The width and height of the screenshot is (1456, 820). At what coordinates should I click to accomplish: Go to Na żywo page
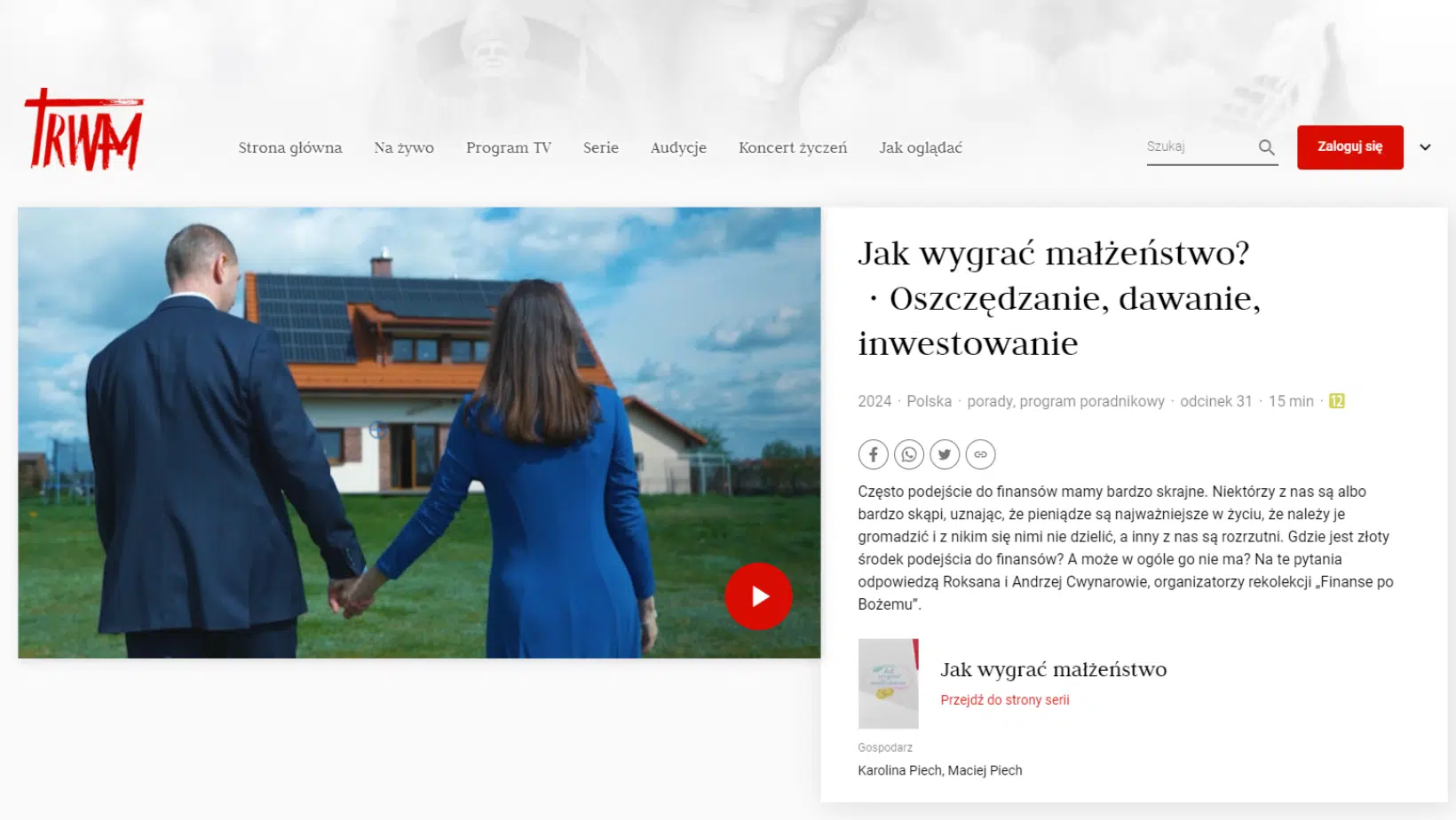404,147
